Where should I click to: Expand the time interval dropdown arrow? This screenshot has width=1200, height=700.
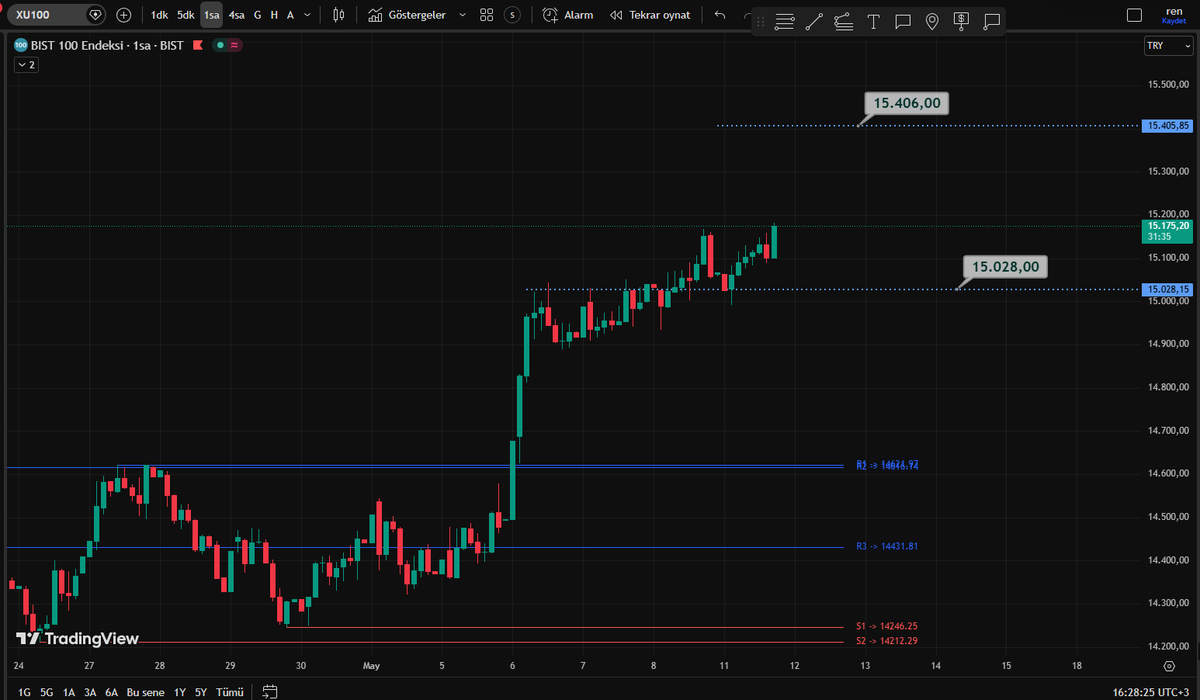[x=307, y=15]
